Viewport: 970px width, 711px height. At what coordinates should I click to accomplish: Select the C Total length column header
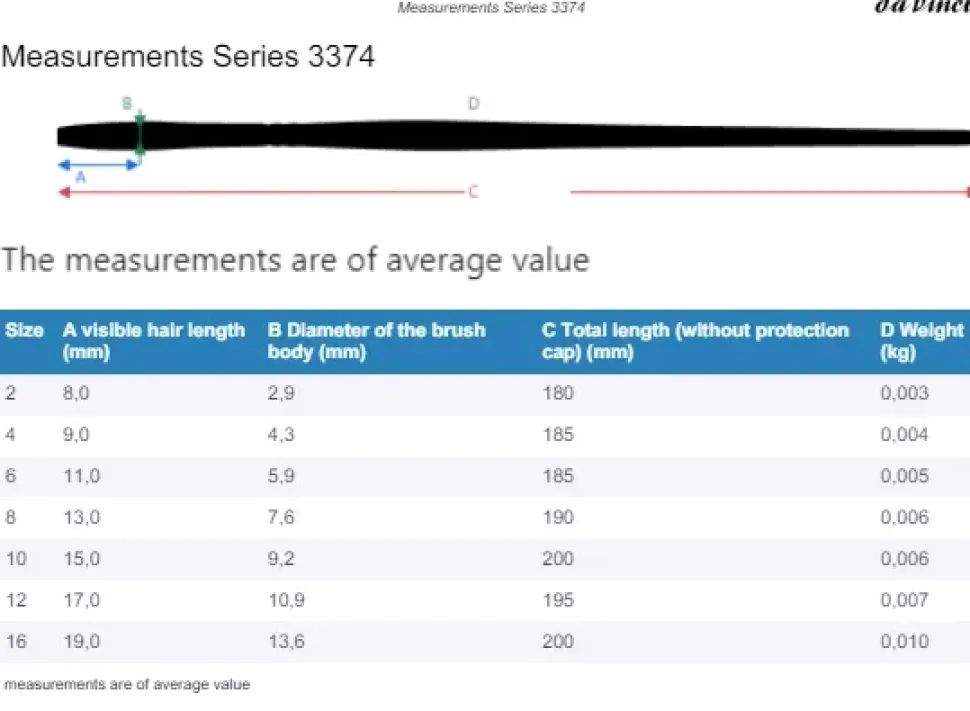coord(695,341)
